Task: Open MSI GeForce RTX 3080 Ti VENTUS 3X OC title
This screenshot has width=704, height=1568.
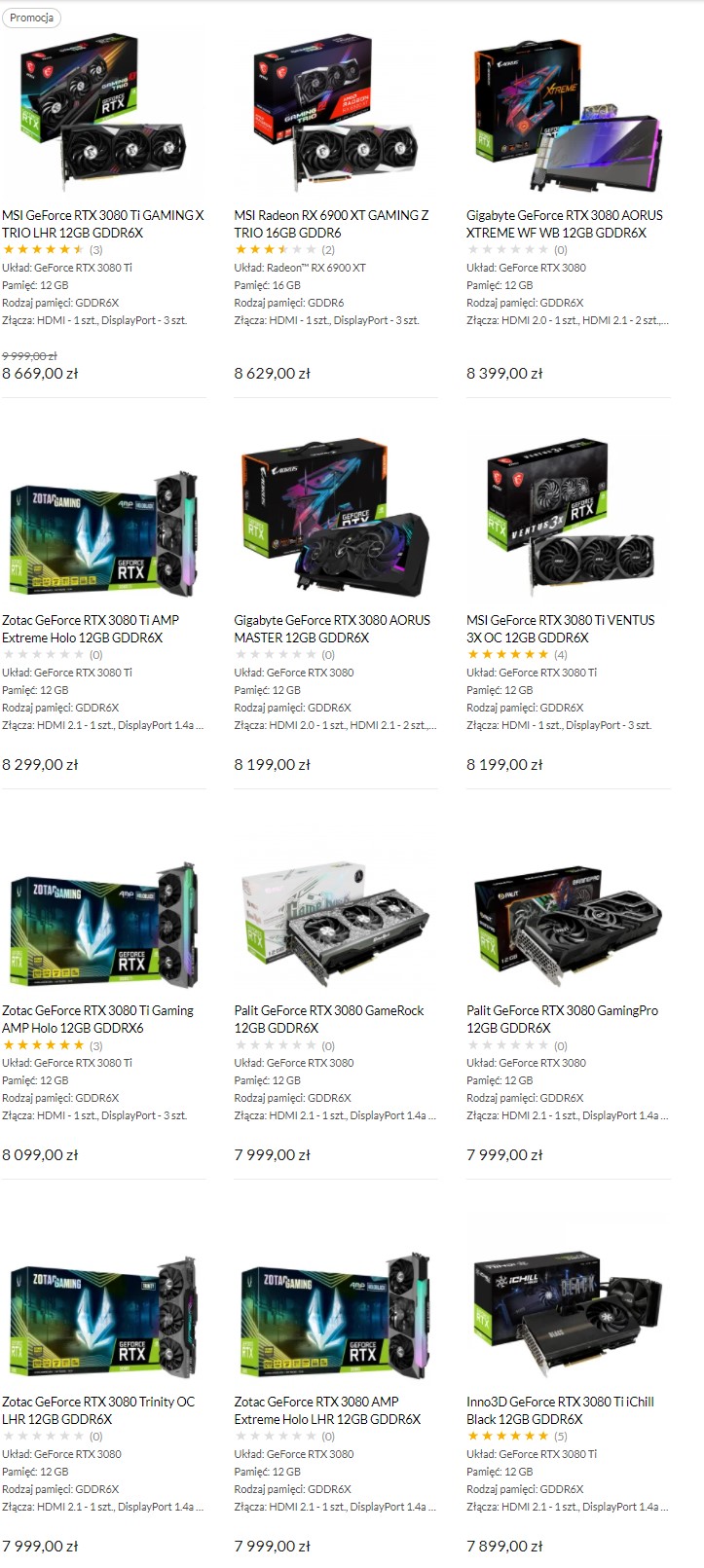Action: [x=561, y=629]
